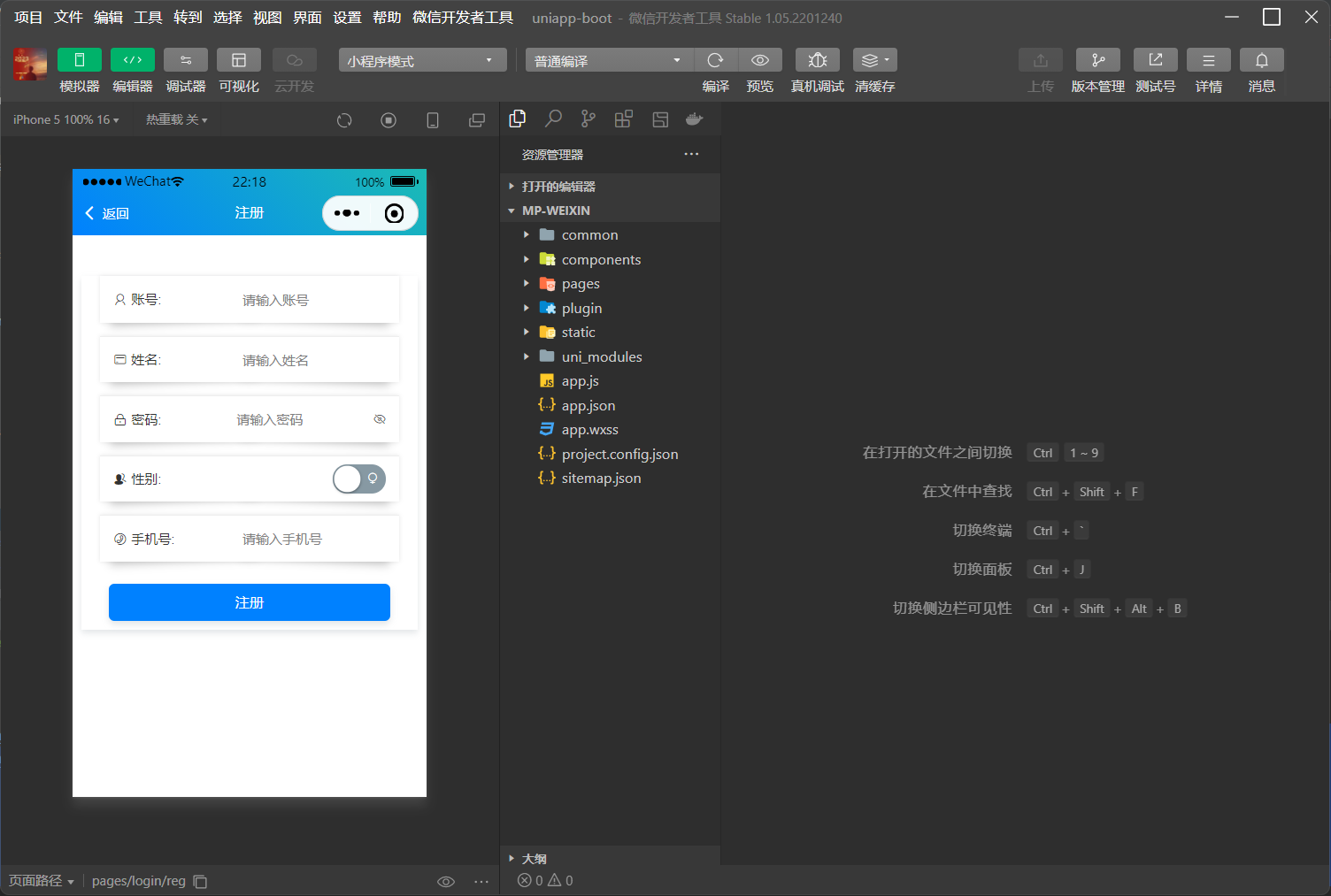Click the blue register button
This screenshot has width=1331, height=896.
250,602
